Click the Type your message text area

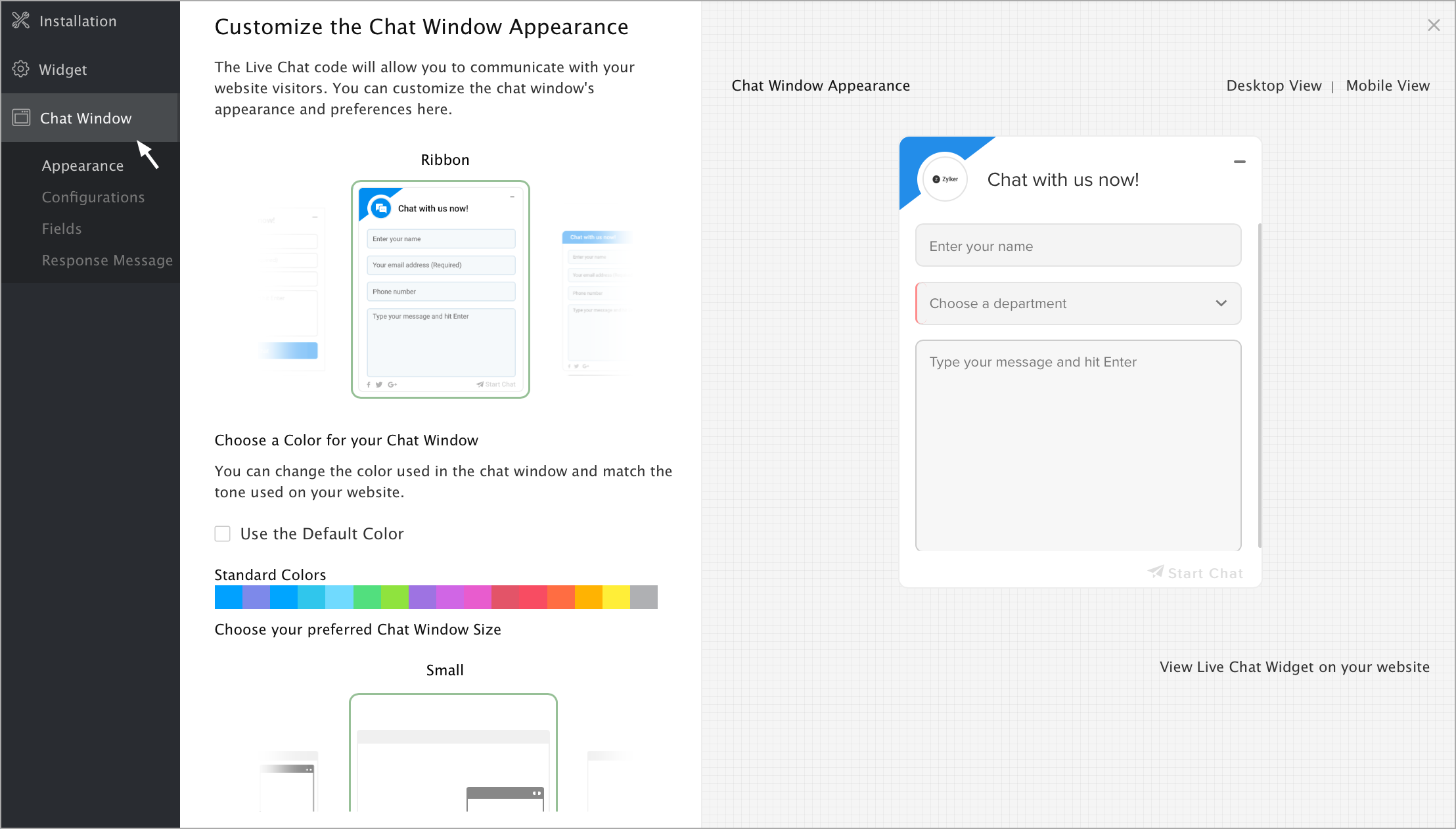click(1078, 445)
